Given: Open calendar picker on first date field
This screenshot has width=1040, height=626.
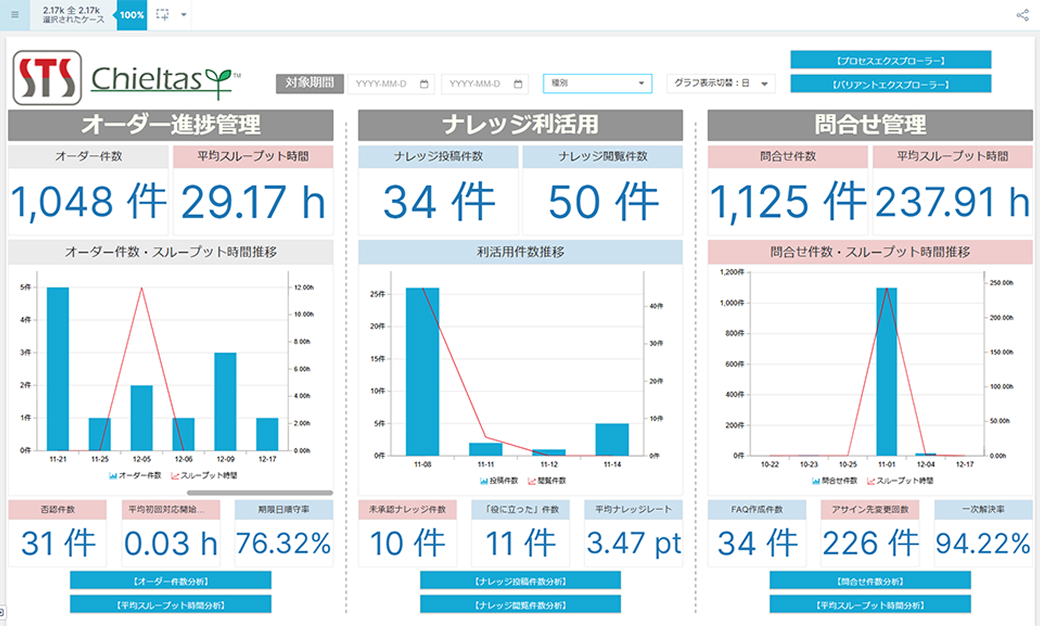Looking at the screenshot, I should [x=424, y=84].
